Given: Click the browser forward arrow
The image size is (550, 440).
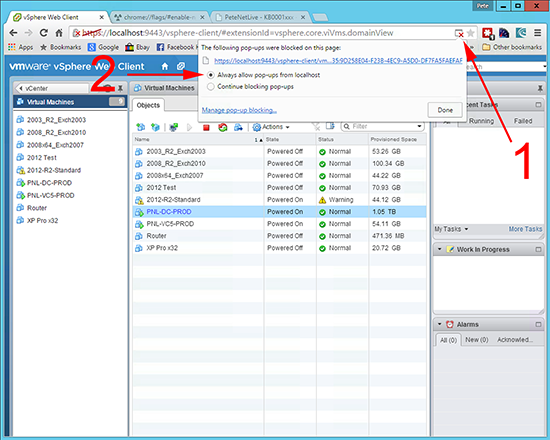Looking at the screenshot, I should 28,33.
